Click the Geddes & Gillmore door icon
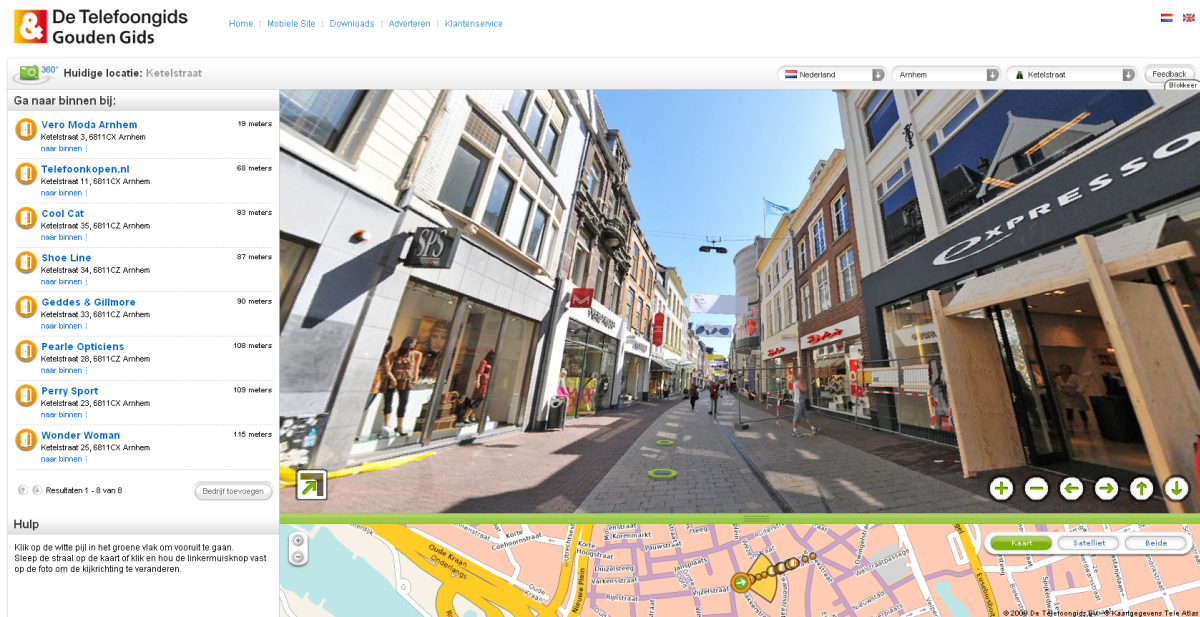This screenshot has width=1200, height=617. 26,306
